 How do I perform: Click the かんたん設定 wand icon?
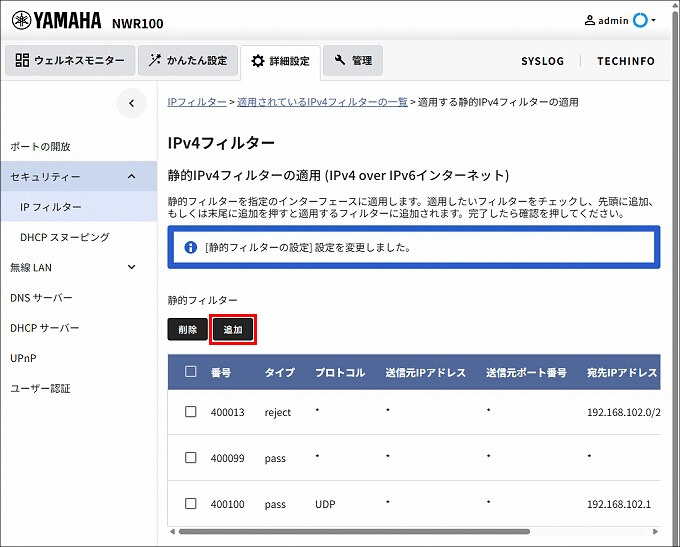click(x=154, y=60)
